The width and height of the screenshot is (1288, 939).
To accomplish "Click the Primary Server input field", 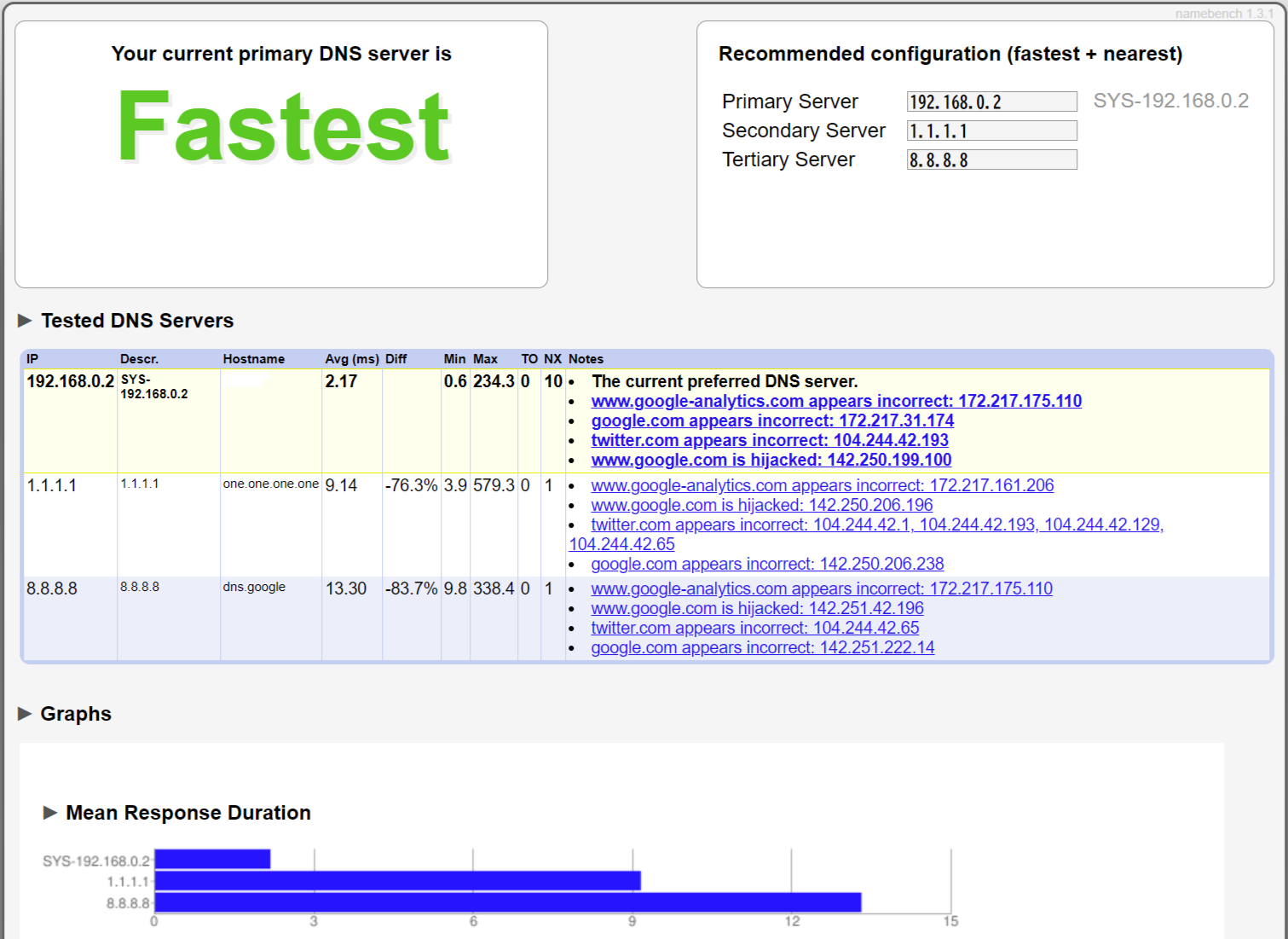I will click(991, 102).
